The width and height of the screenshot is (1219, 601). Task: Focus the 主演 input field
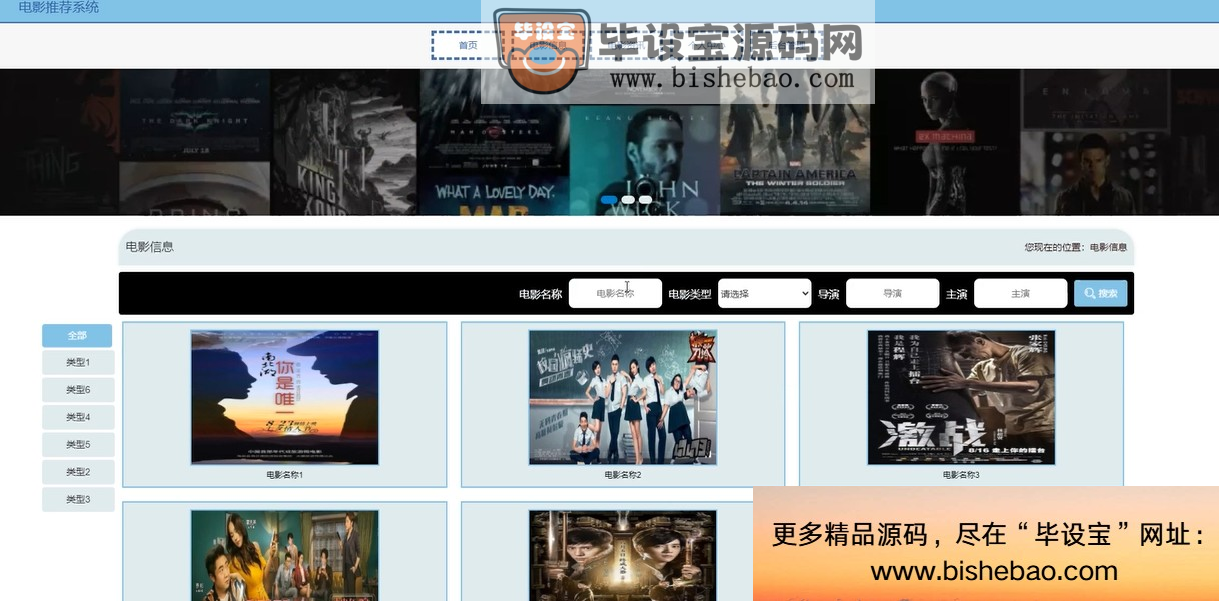[1020, 294]
